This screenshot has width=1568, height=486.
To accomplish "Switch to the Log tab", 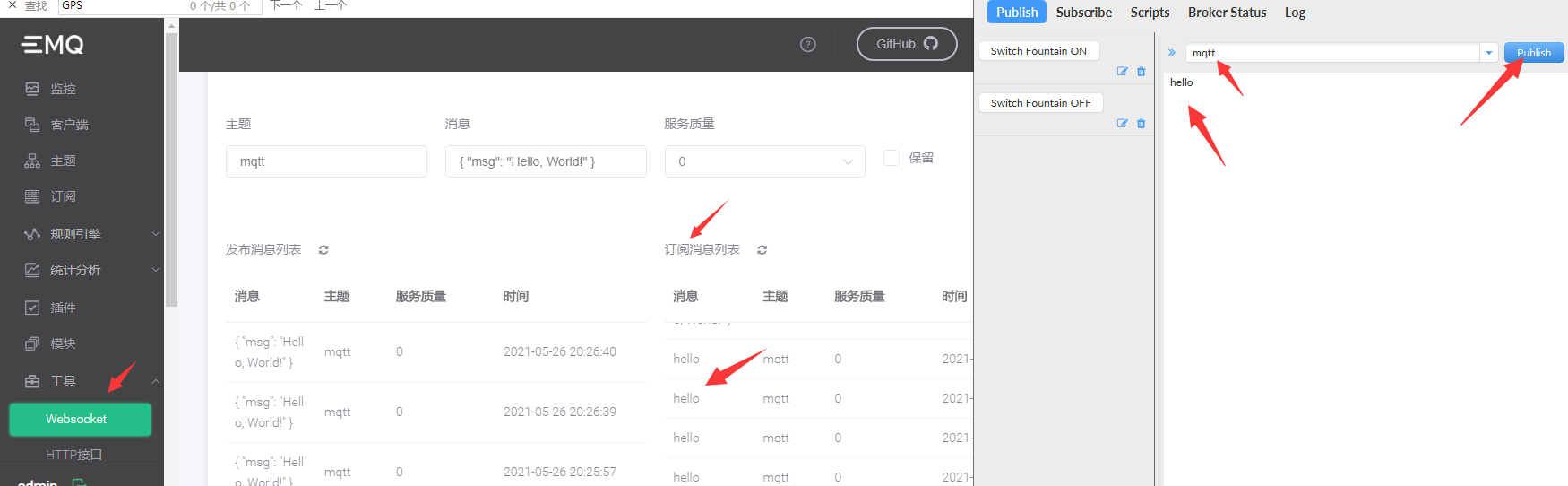I will coord(1295,12).
